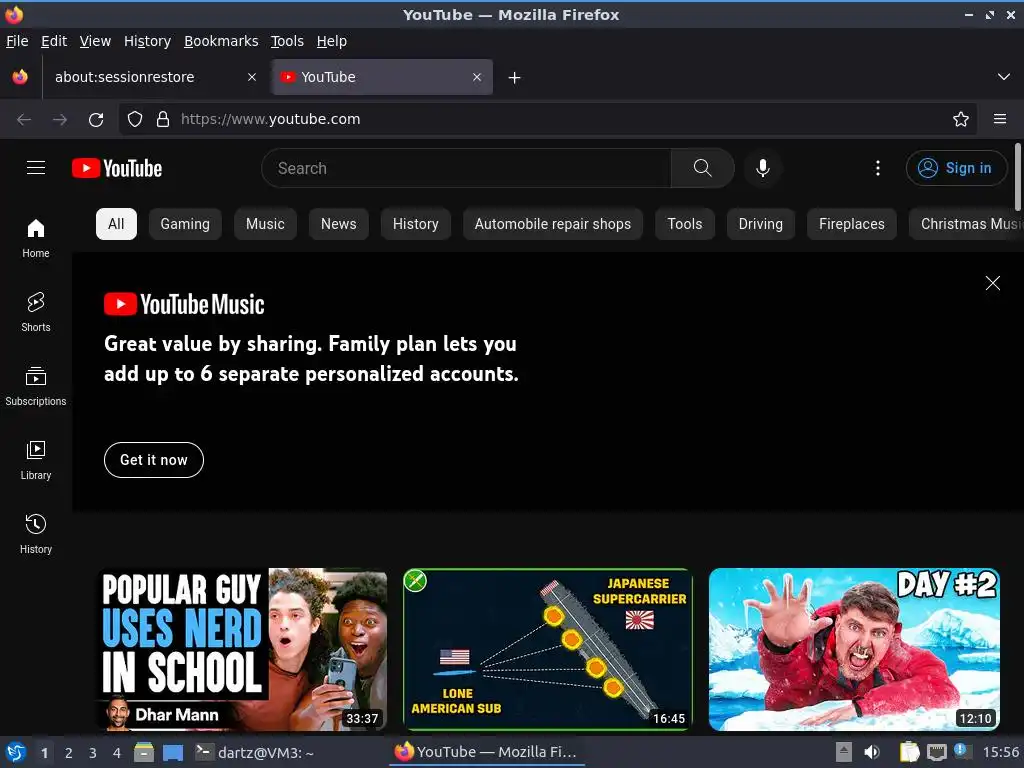Open the Tools menu
The width and height of the screenshot is (1024, 768).
tap(287, 41)
